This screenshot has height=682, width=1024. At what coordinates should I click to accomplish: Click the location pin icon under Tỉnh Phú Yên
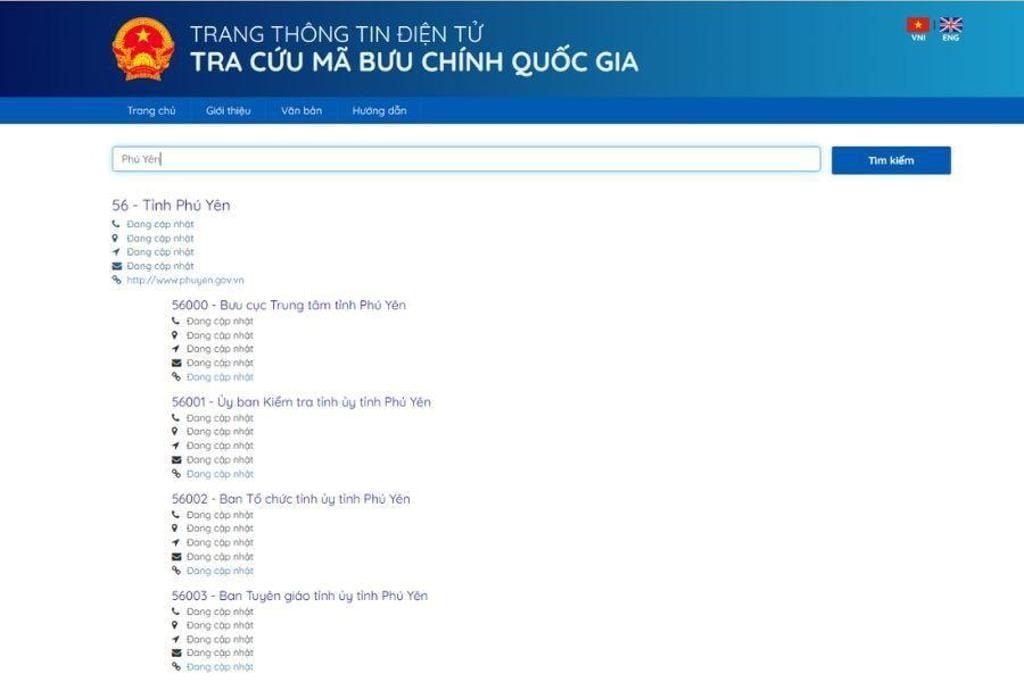pos(116,238)
